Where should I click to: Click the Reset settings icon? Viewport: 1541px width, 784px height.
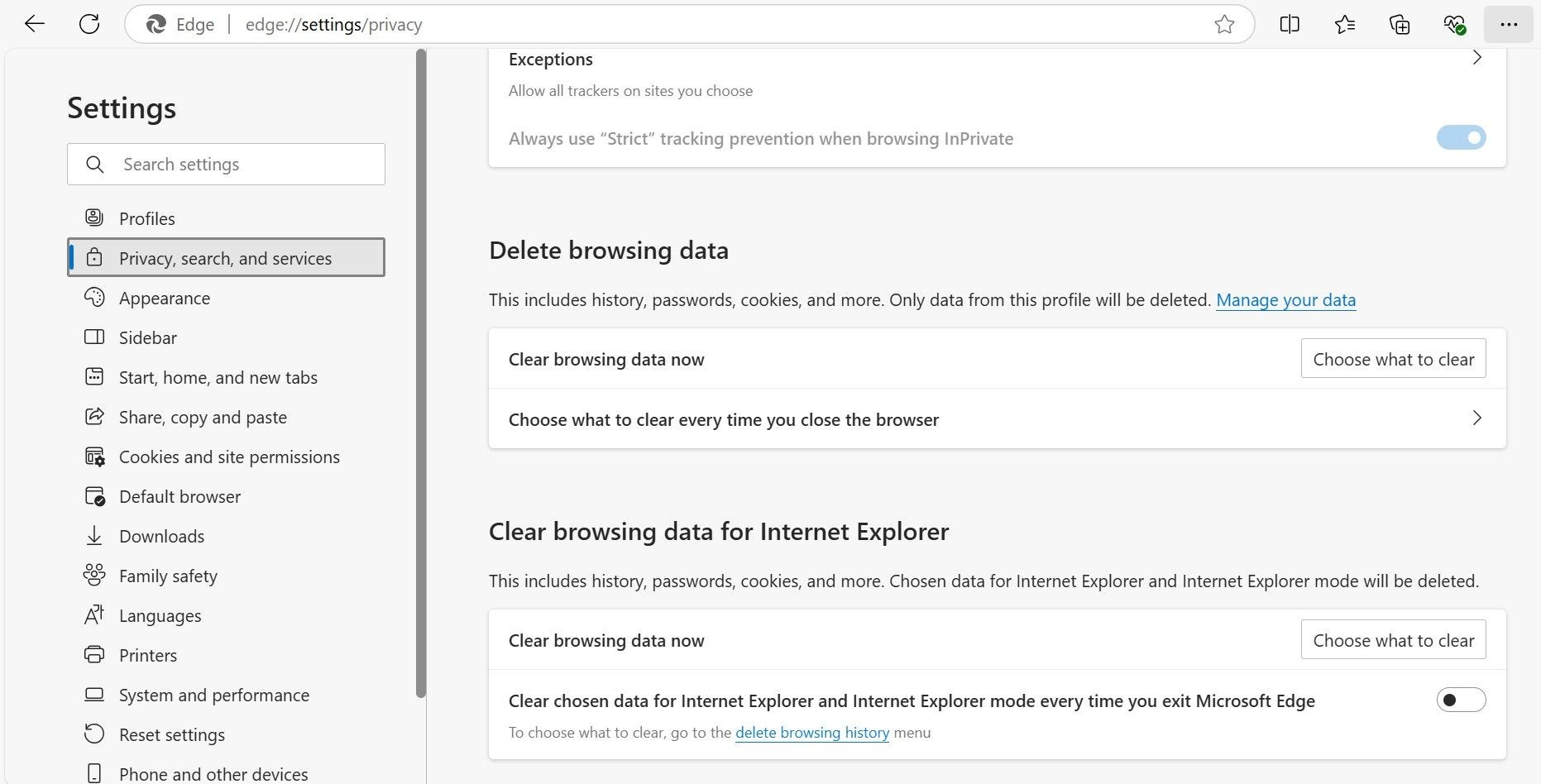point(94,734)
